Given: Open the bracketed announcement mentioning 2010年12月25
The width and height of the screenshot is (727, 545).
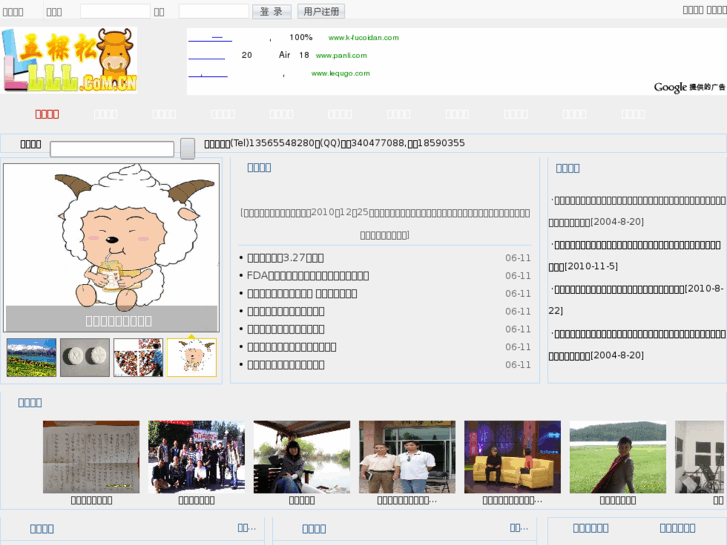Looking at the screenshot, I should pyautogui.click(x=385, y=224).
